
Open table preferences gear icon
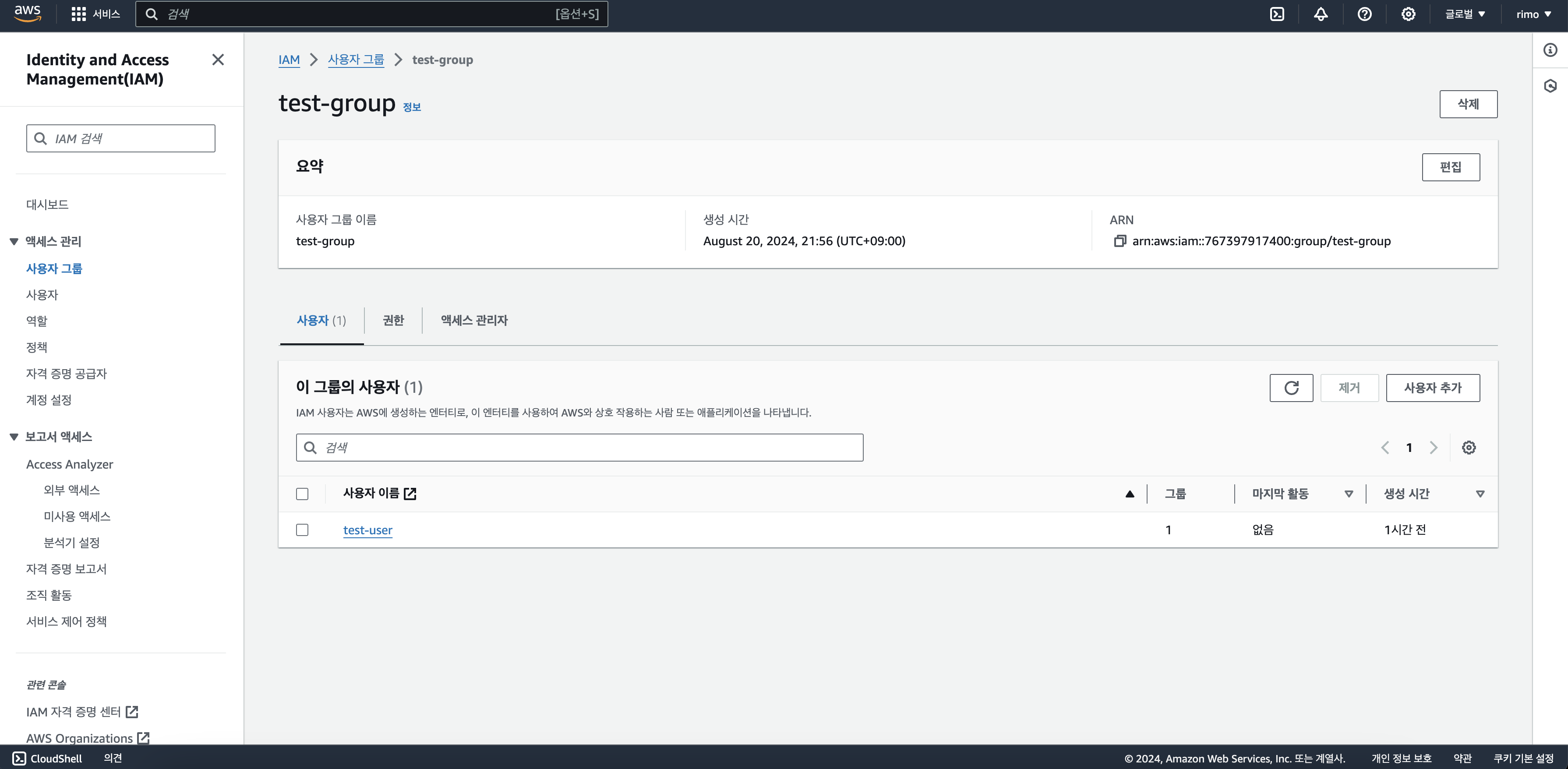click(x=1468, y=448)
